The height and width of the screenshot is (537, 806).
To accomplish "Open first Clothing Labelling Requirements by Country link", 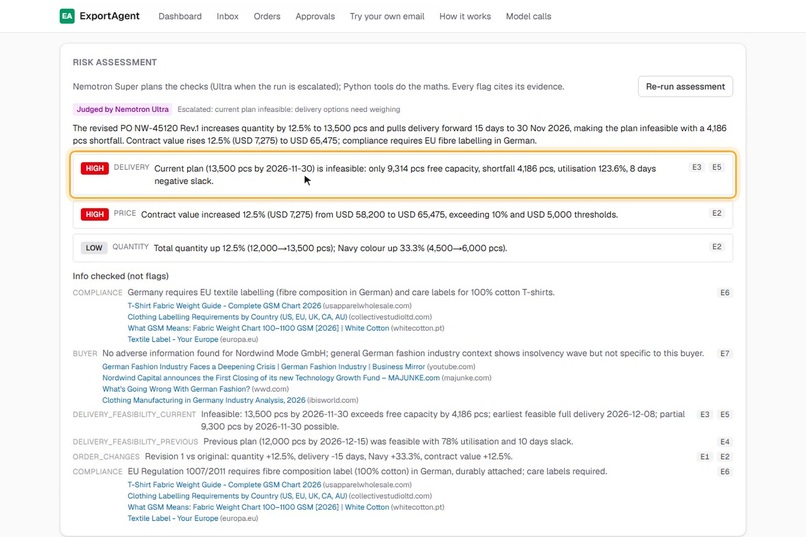I will coord(237,317).
